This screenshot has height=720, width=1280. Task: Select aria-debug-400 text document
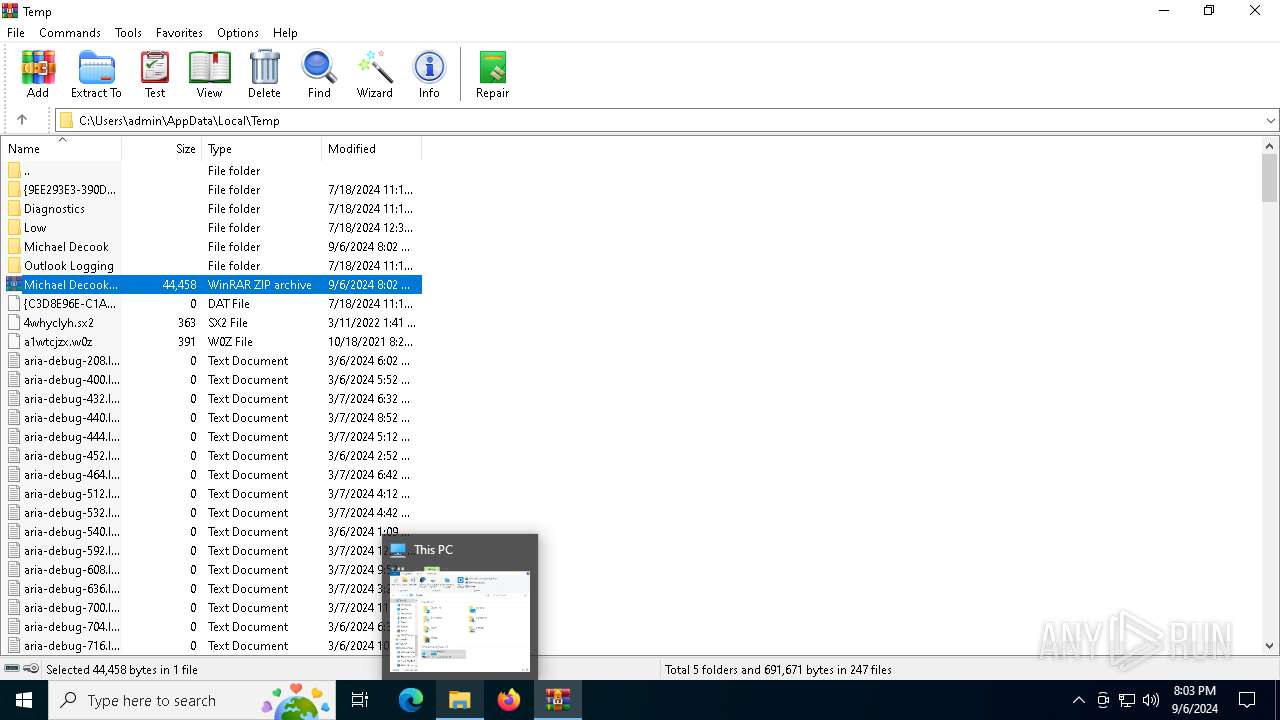click(212, 380)
